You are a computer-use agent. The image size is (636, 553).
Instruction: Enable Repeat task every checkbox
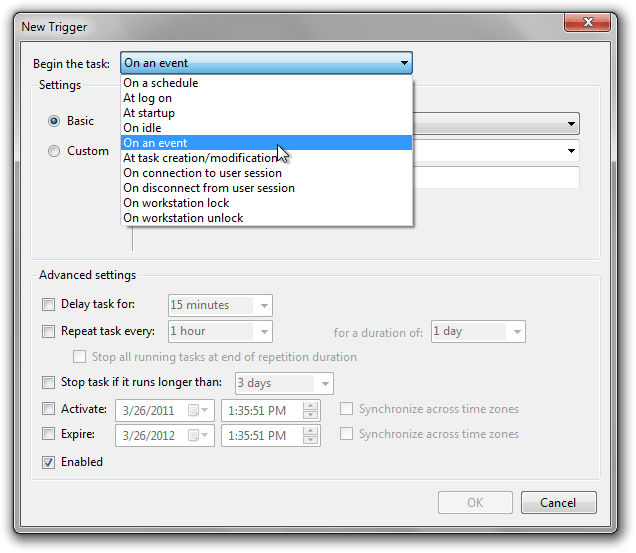pyautogui.click(x=48, y=331)
